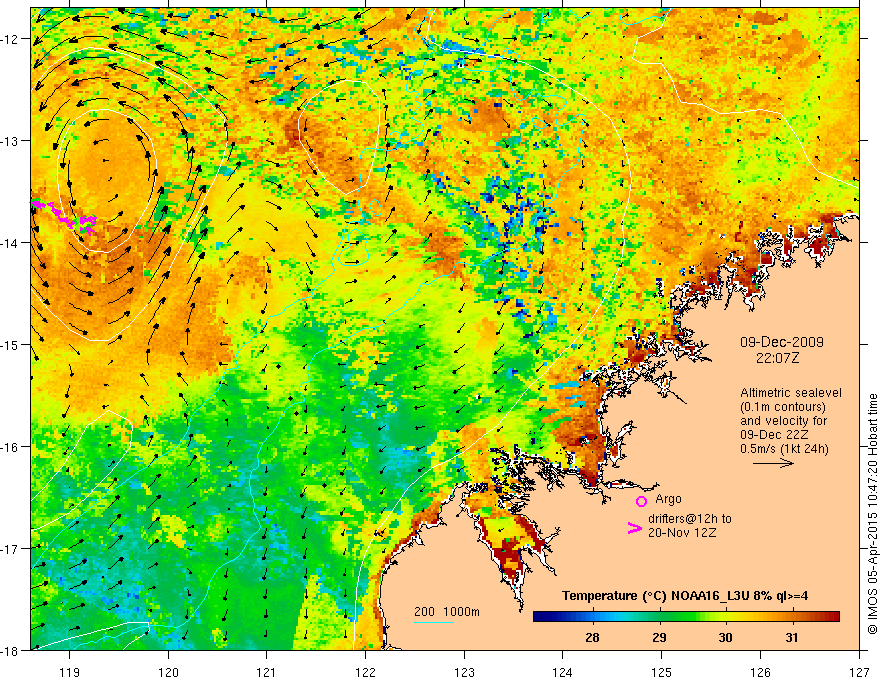
Task: Click the latitude axis label '-15'
Action: (x=11, y=344)
